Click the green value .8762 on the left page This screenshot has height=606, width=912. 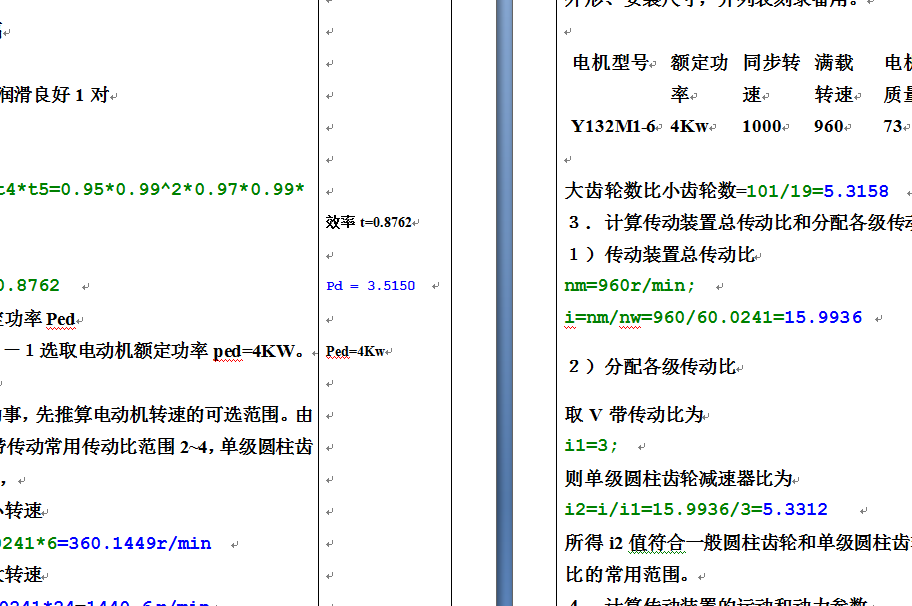(30, 286)
